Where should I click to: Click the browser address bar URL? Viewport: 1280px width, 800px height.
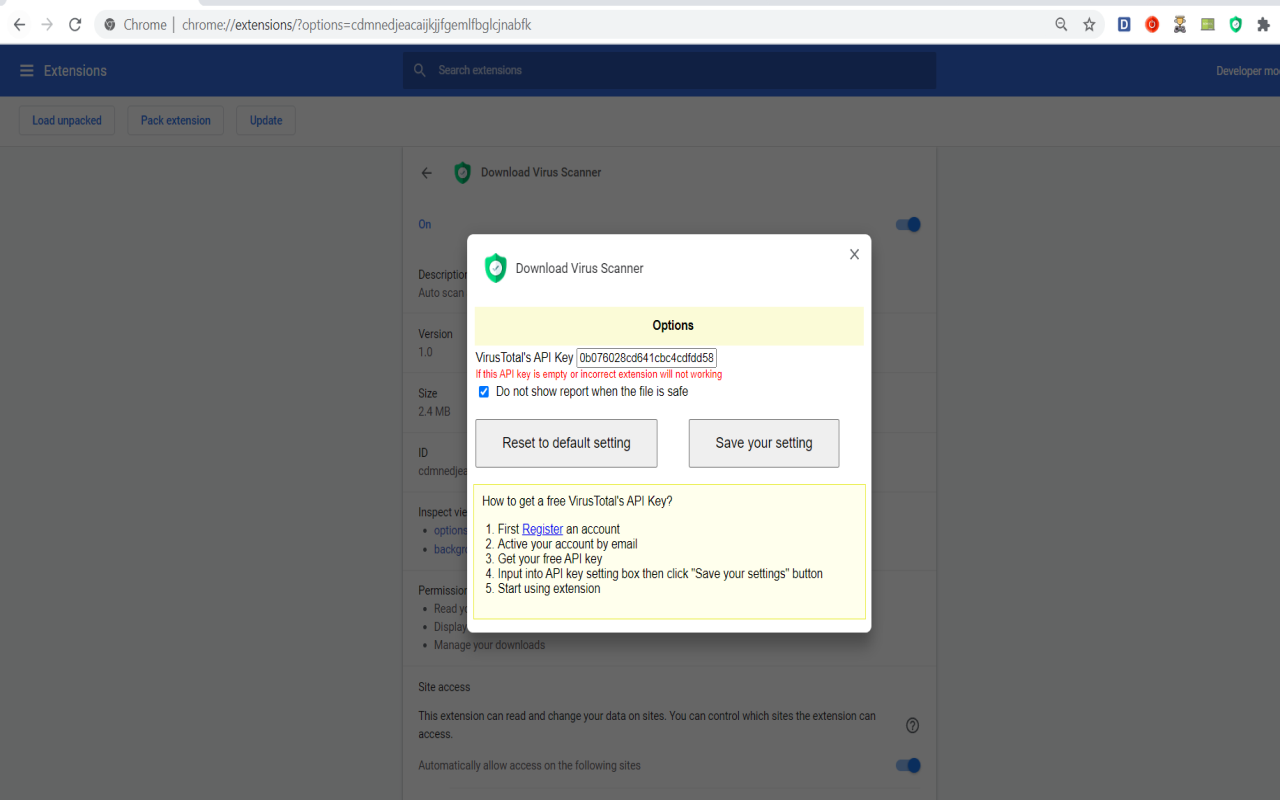click(357, 25)
